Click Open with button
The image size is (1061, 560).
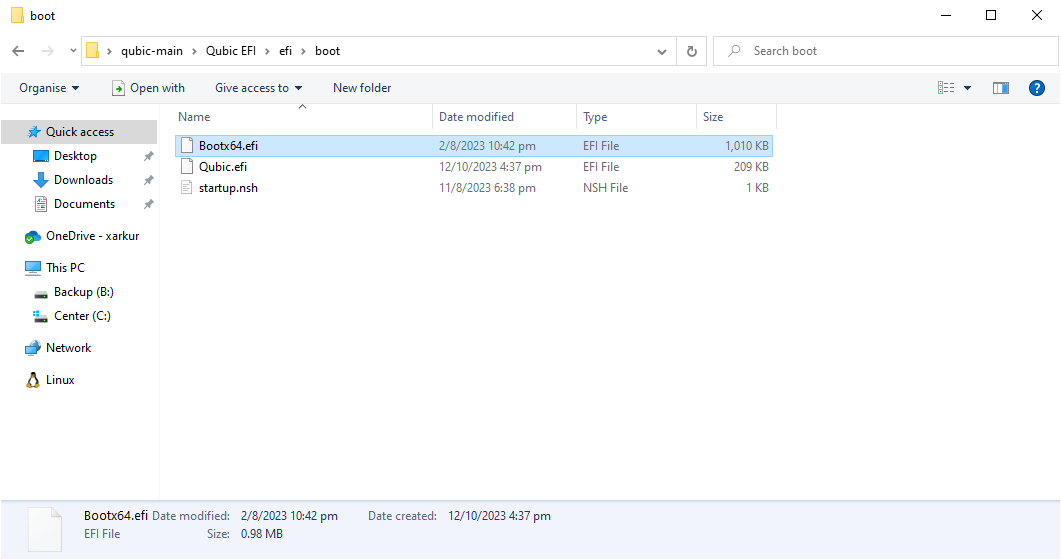pyautogui.click(x=148, y=88)
